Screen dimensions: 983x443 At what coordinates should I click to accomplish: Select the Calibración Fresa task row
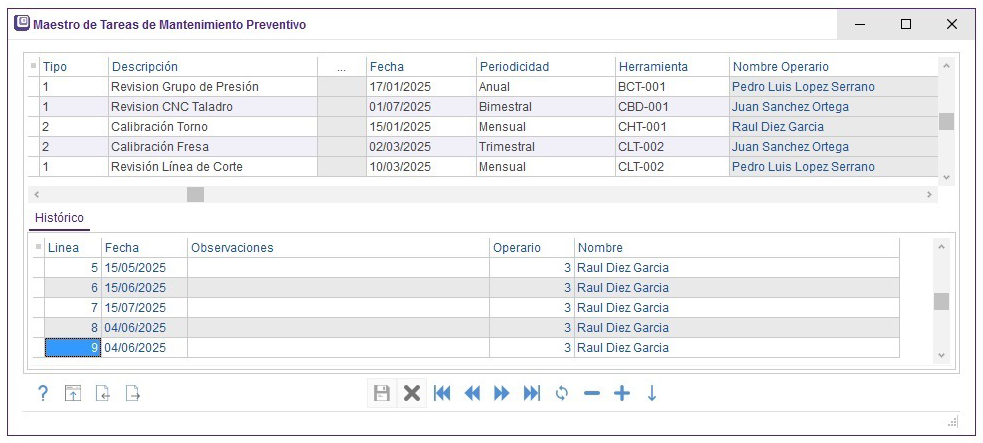click(x=160, y=147)
